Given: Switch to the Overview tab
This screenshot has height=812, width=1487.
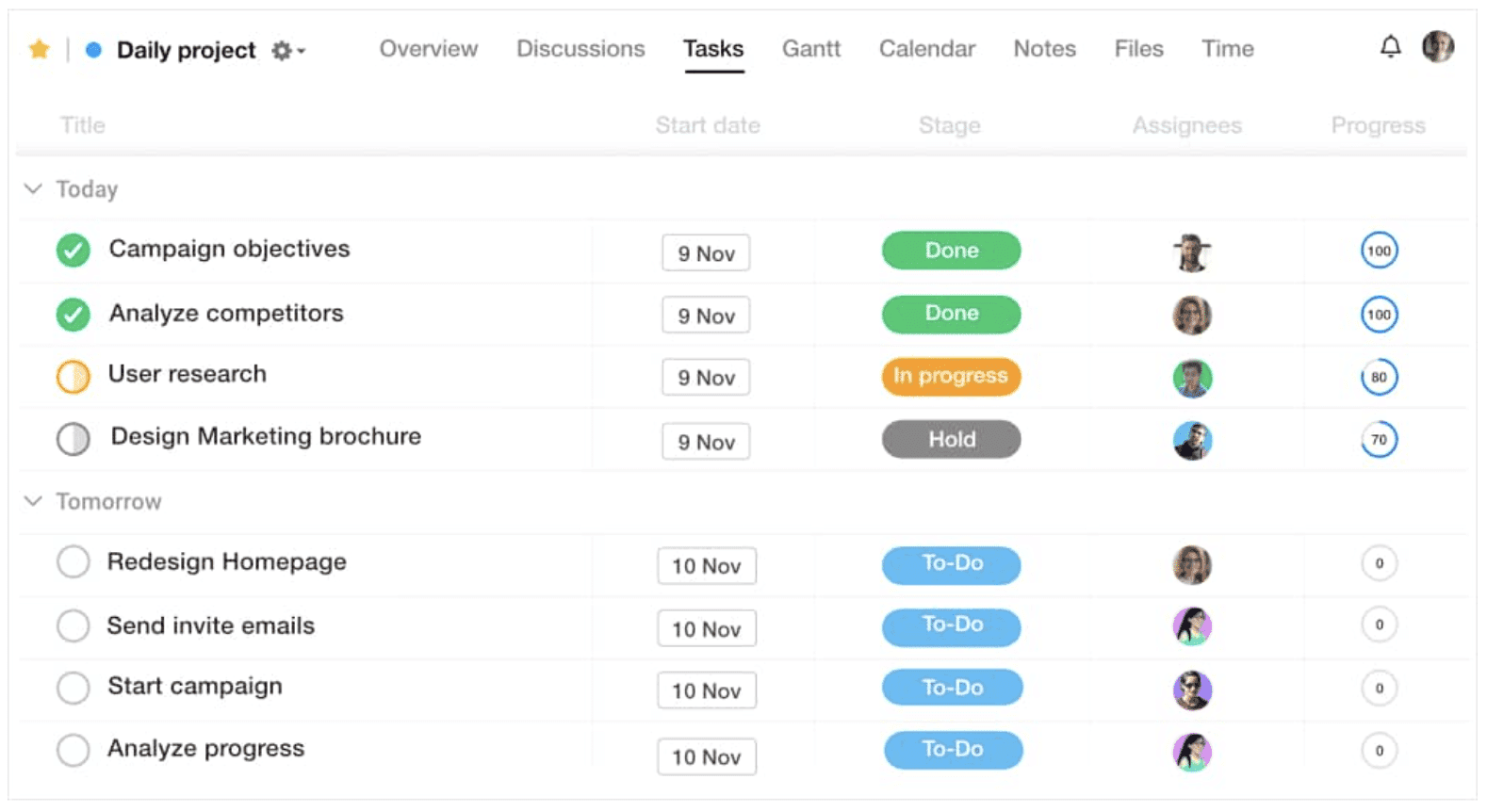Looking at the screenshot, I should pyautogui.click(x=429, y=49).
